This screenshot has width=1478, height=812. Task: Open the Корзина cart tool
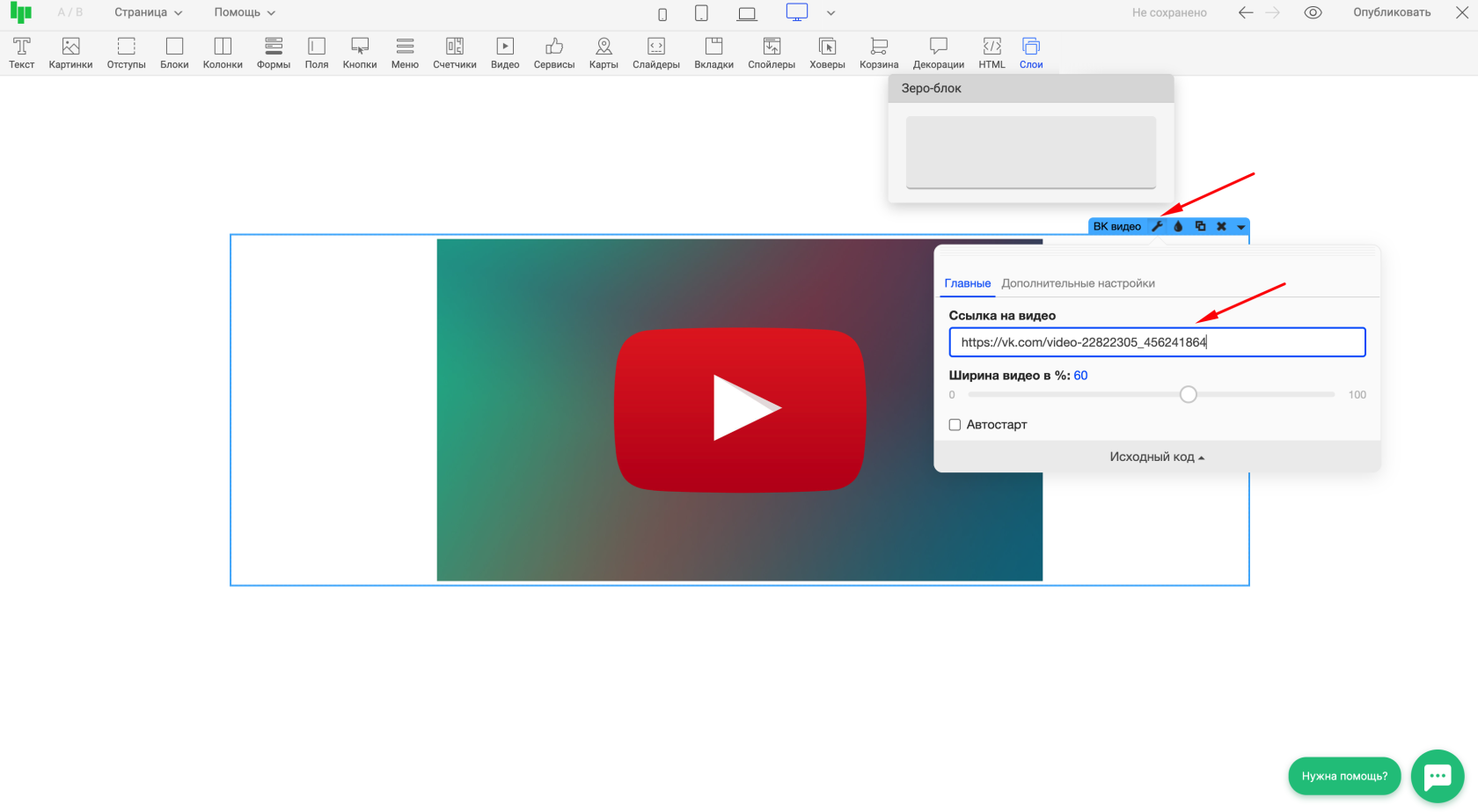[879, 53]
